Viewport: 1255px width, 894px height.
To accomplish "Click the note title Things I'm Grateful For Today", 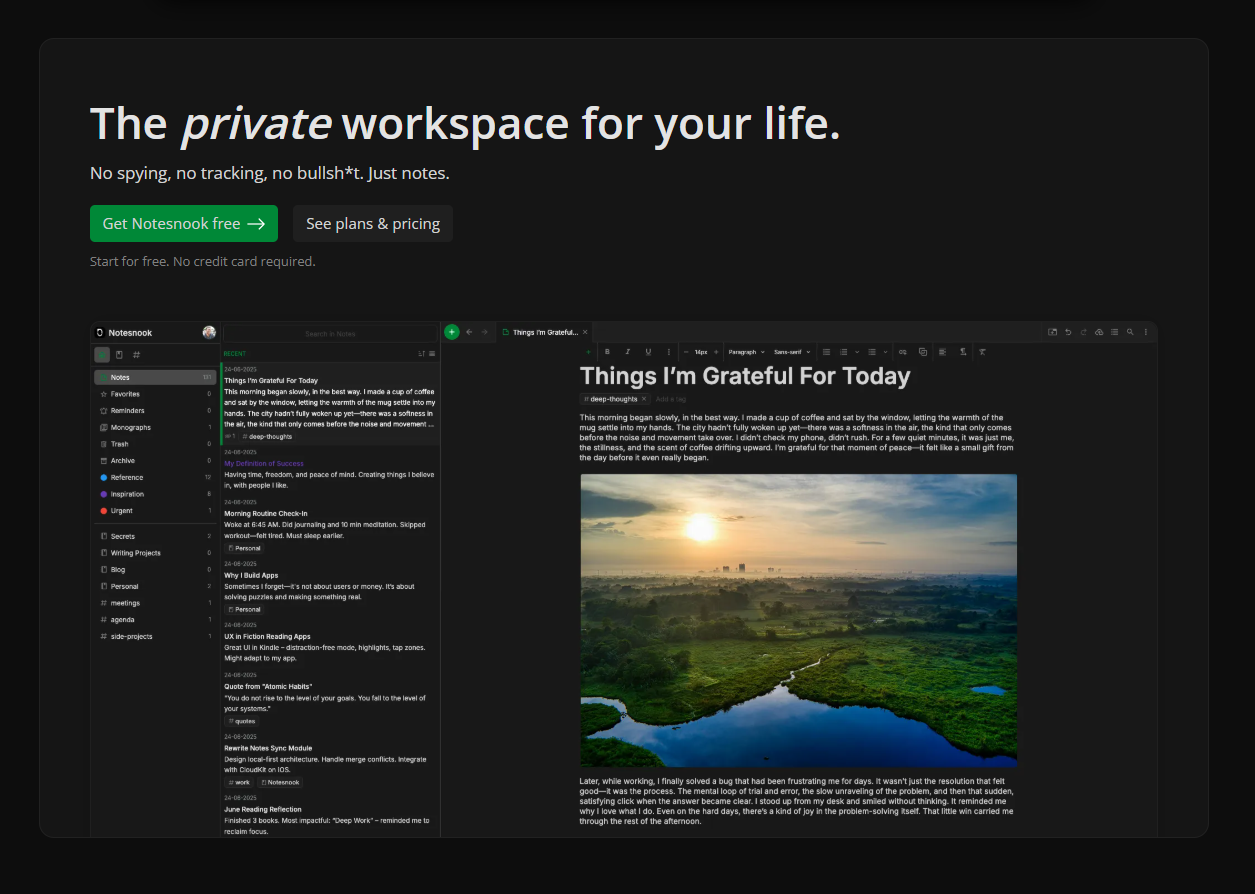I will point(745,376).
